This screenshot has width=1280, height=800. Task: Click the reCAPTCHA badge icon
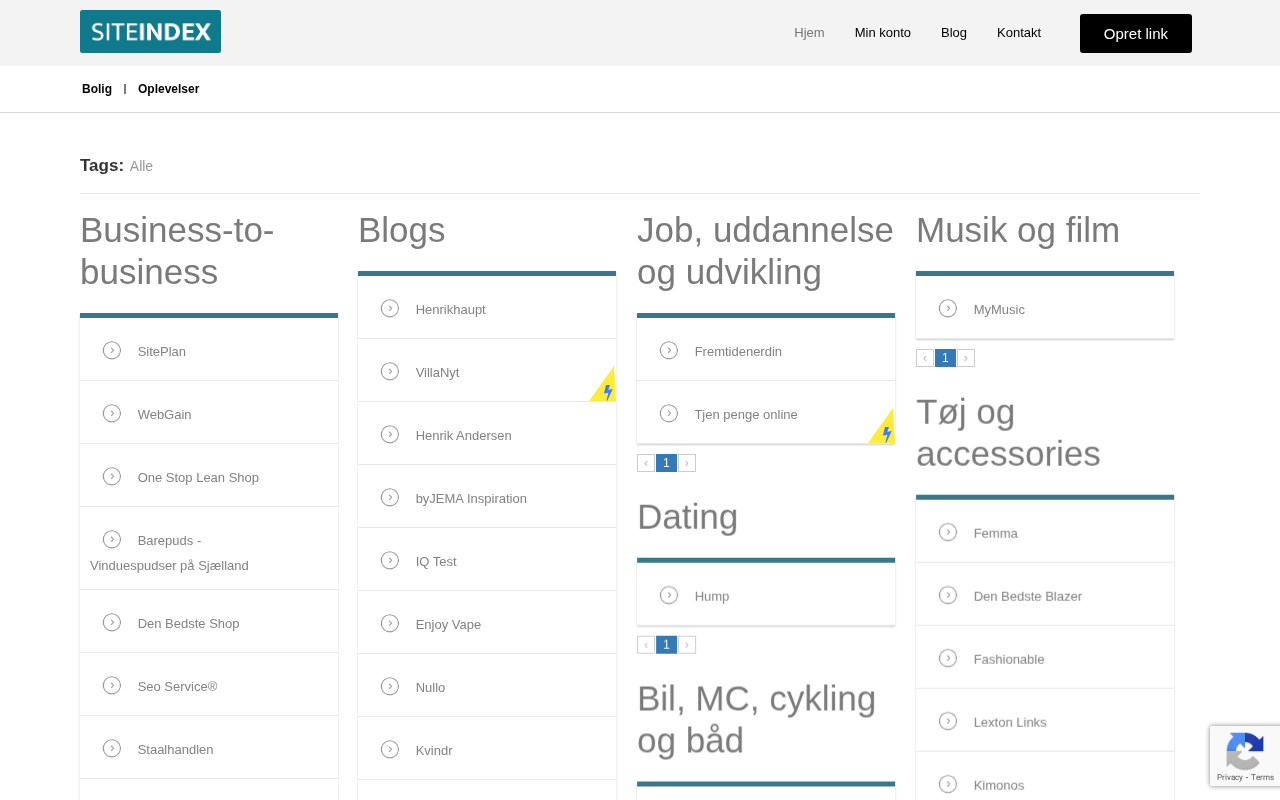[1244, 751]
